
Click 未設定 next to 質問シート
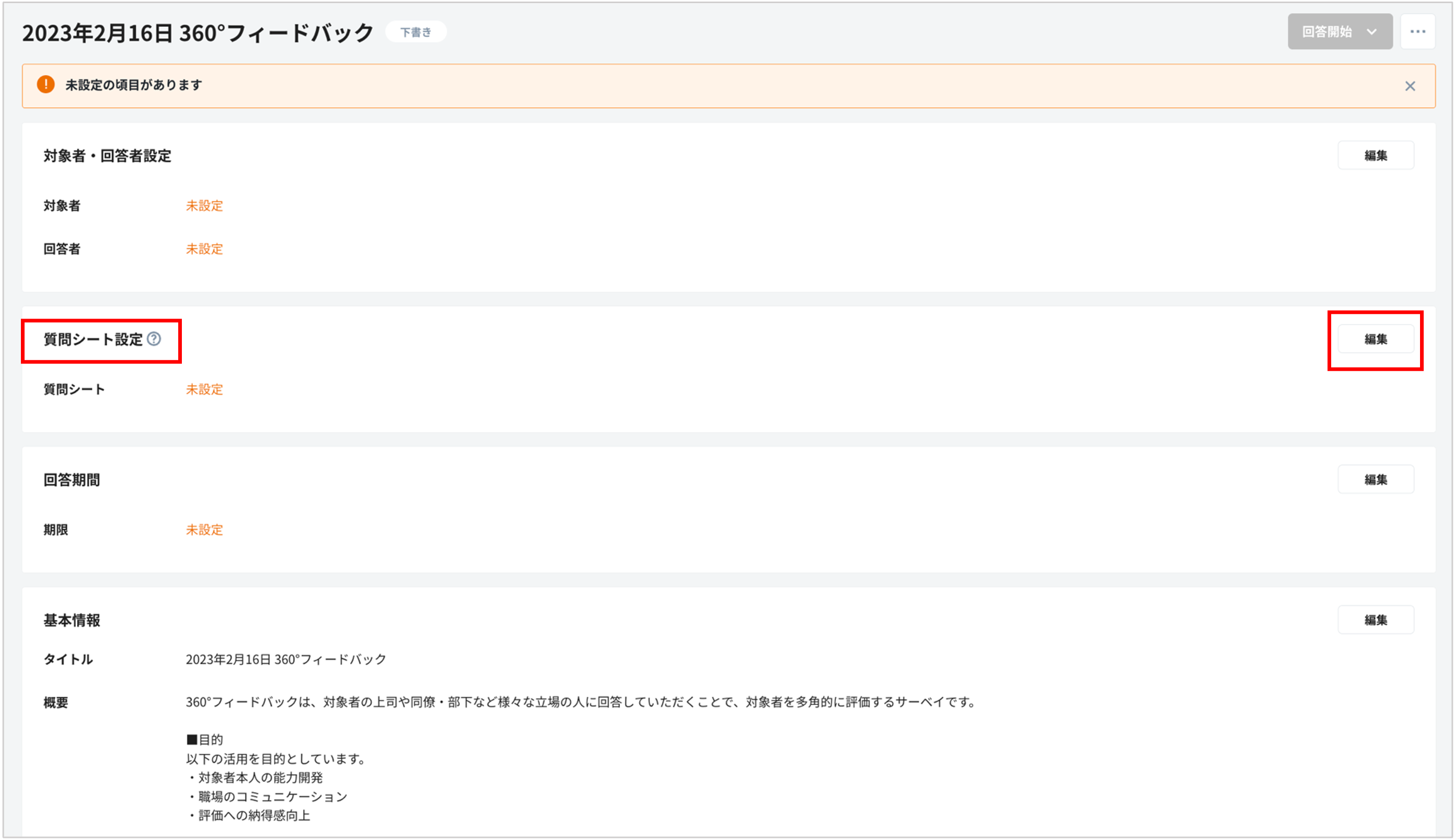point(204,390)
